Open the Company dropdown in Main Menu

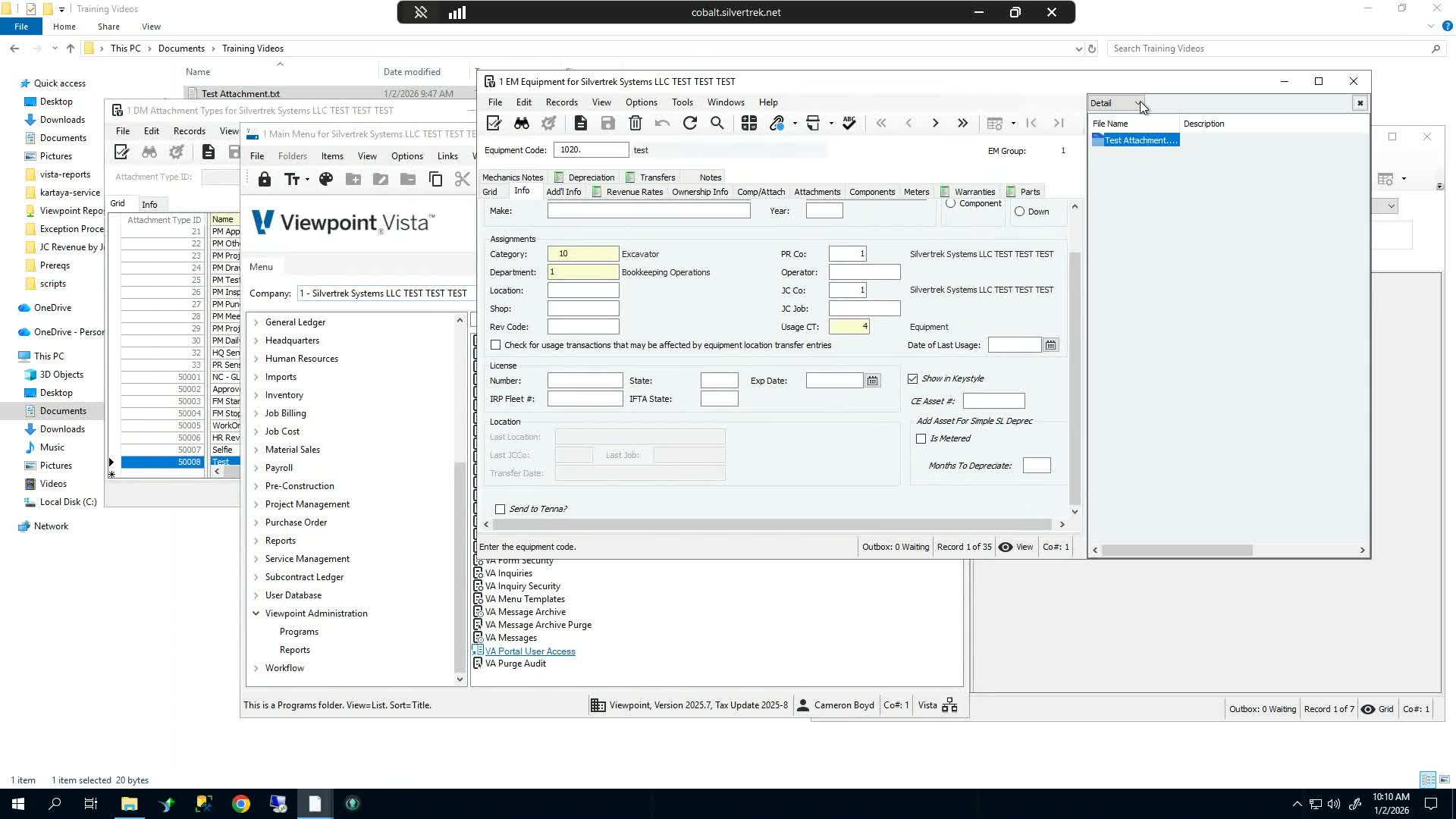click(386, 293)
